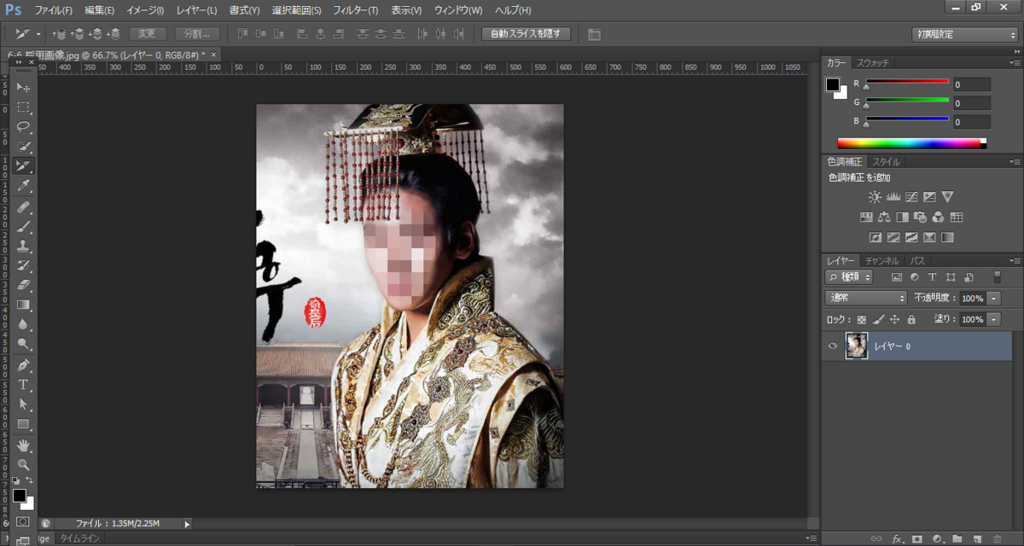Open the 不透明度 opacity dropdown arrow
1024x546 pixels.
pyautogui.click(x=994, y=298)
